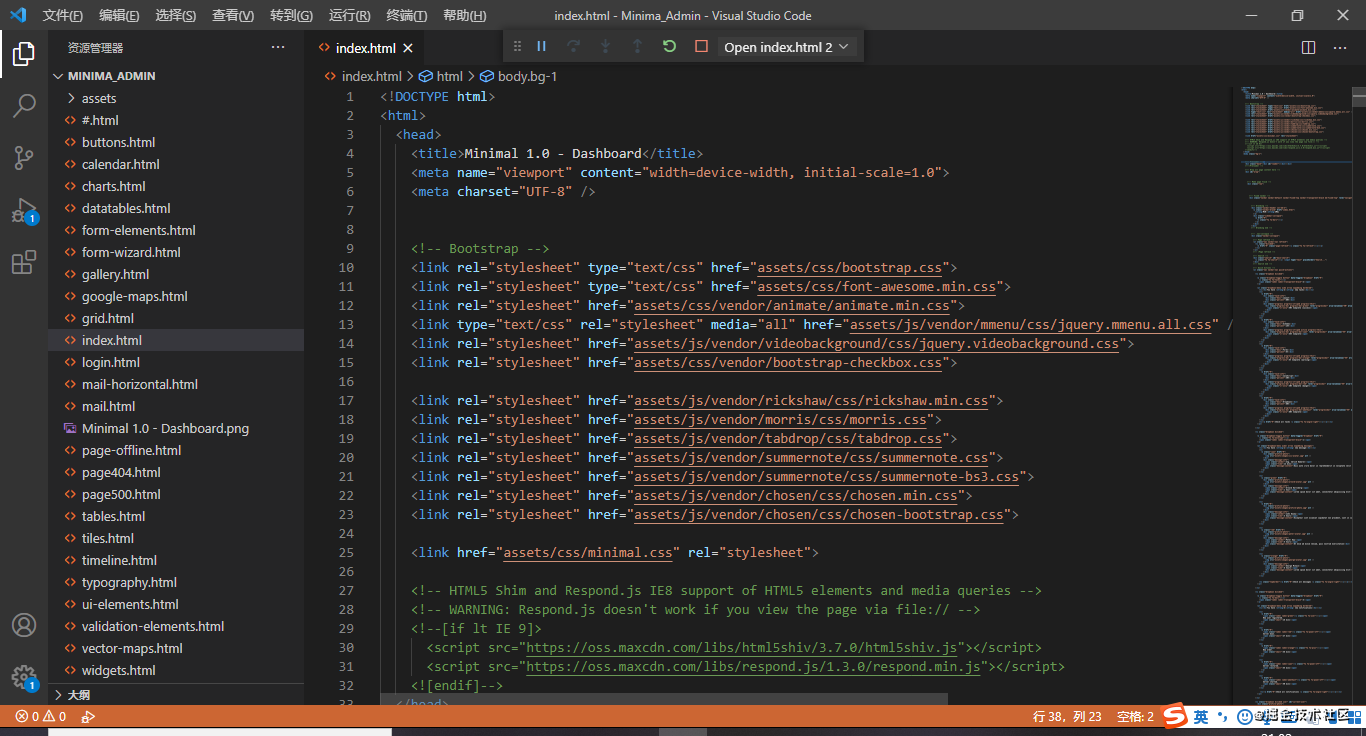
Task: Click the Sogou input method icon
Action: 1174,716
